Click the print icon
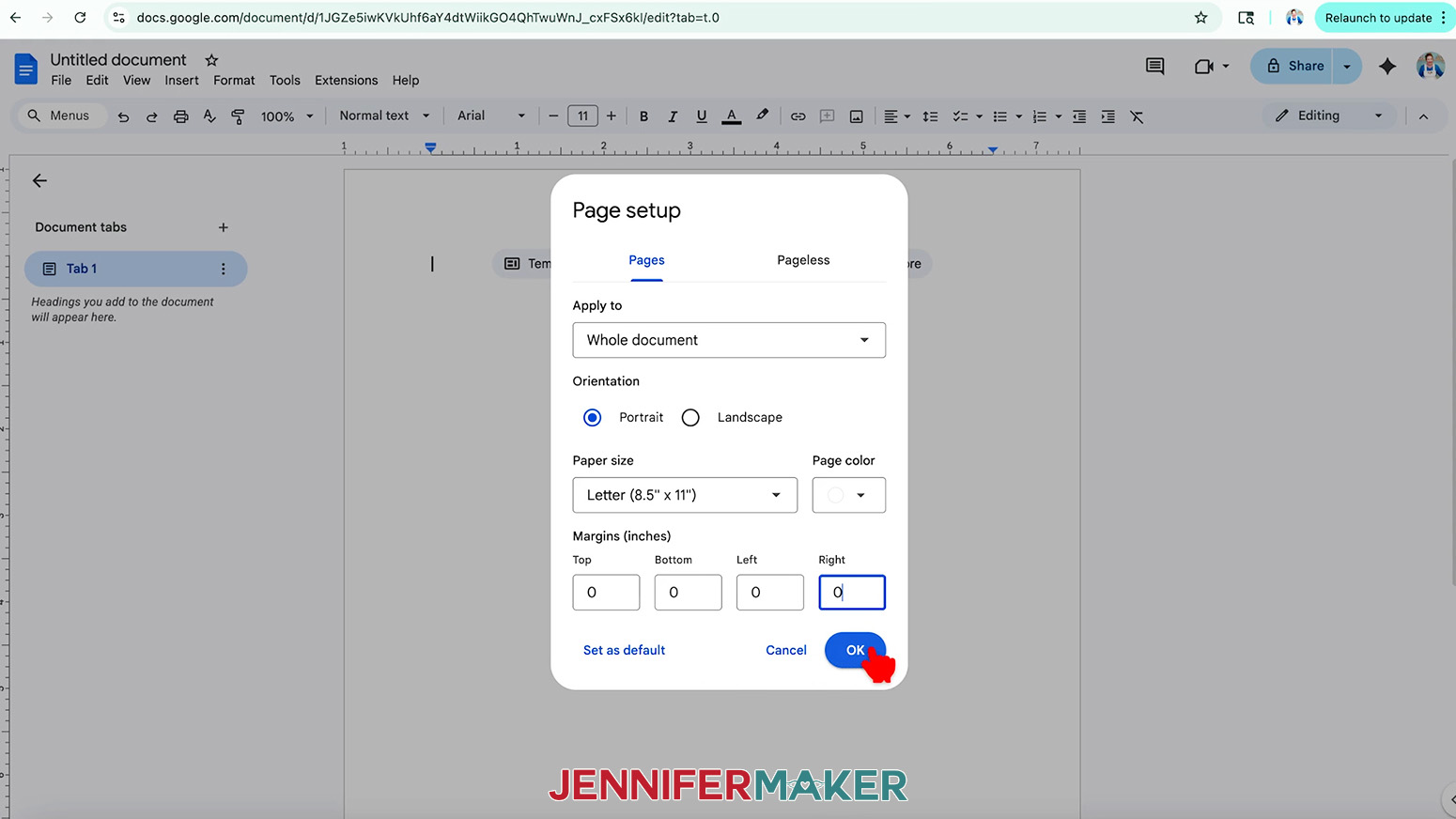The width and height of the screenshot is (1456, 819). point(180,116)
